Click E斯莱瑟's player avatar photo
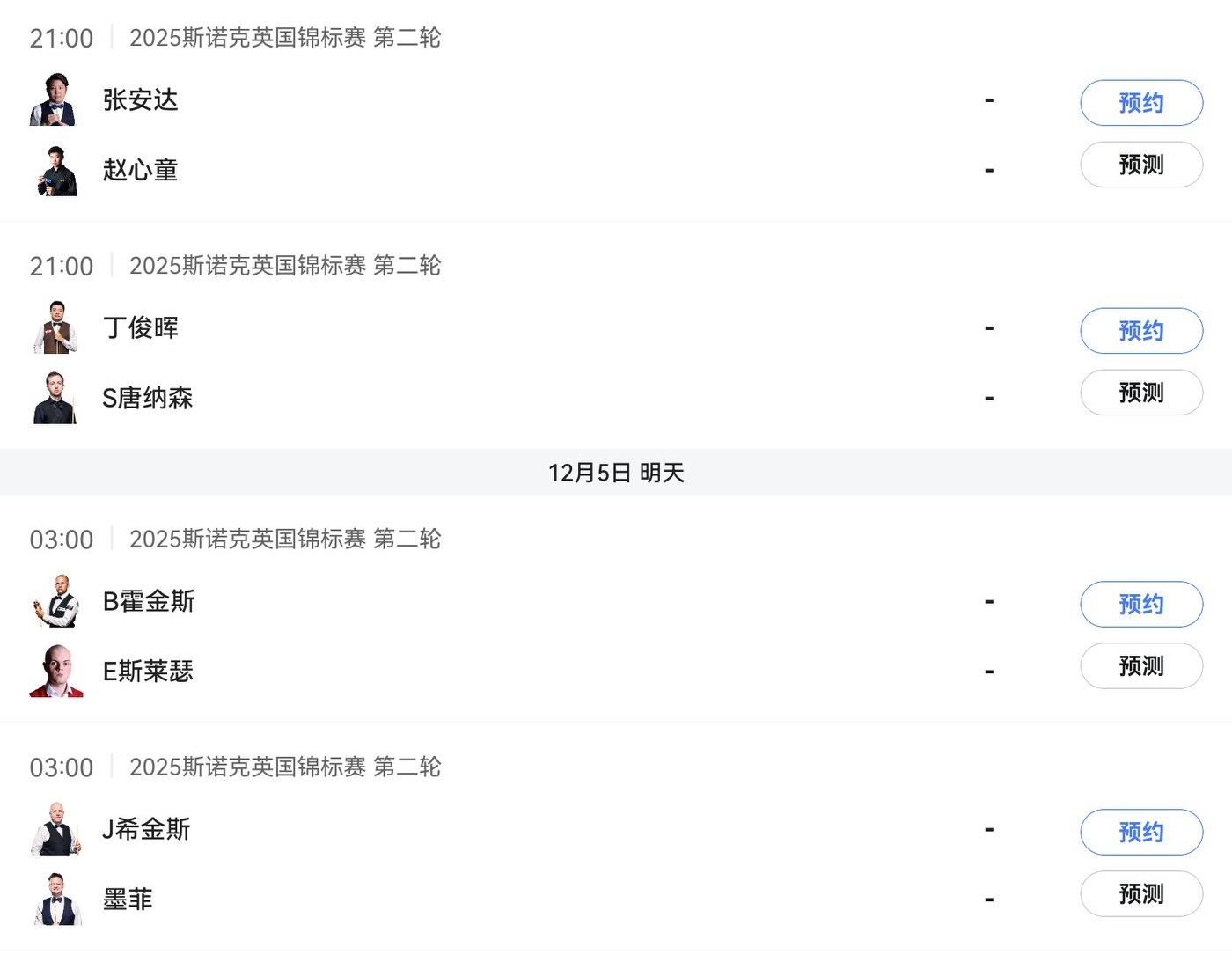1232x962 pixels. coord(56,672)
